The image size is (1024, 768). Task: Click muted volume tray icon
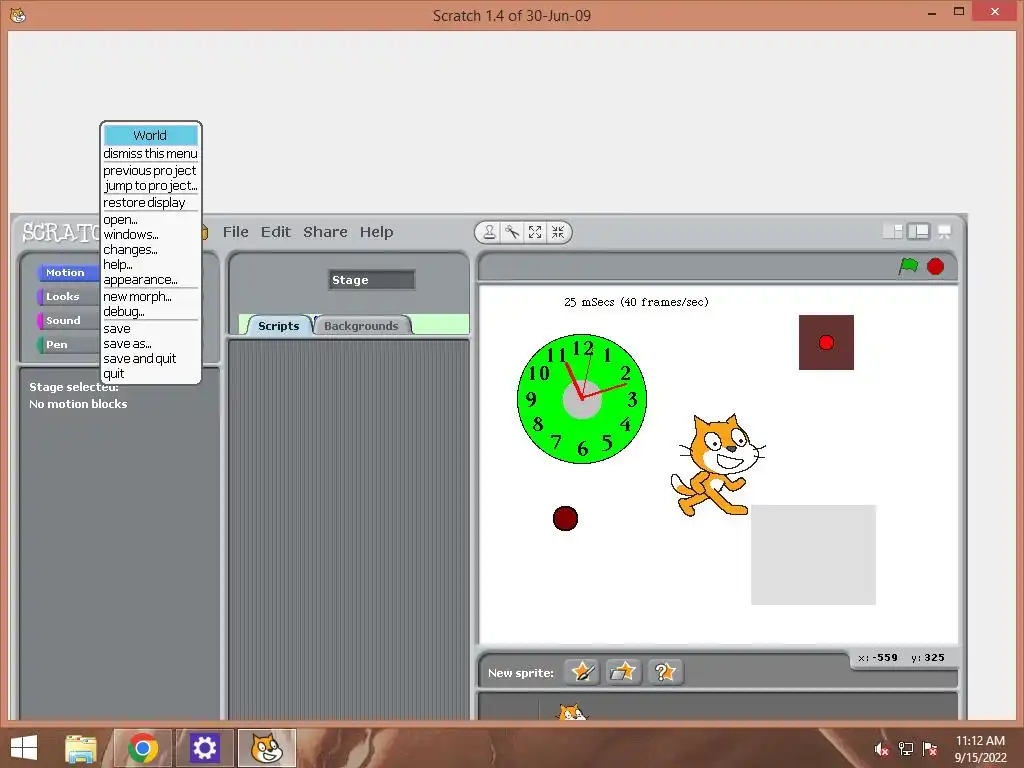(x=881, y=749)
